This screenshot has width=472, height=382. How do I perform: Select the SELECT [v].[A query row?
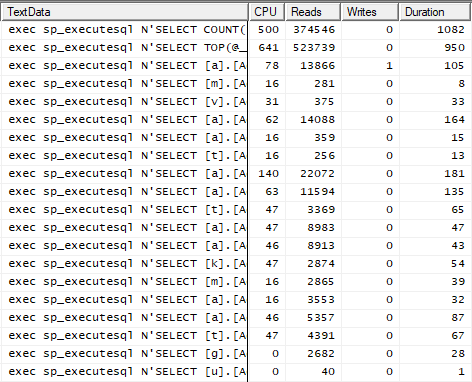[x=236, y=102]
